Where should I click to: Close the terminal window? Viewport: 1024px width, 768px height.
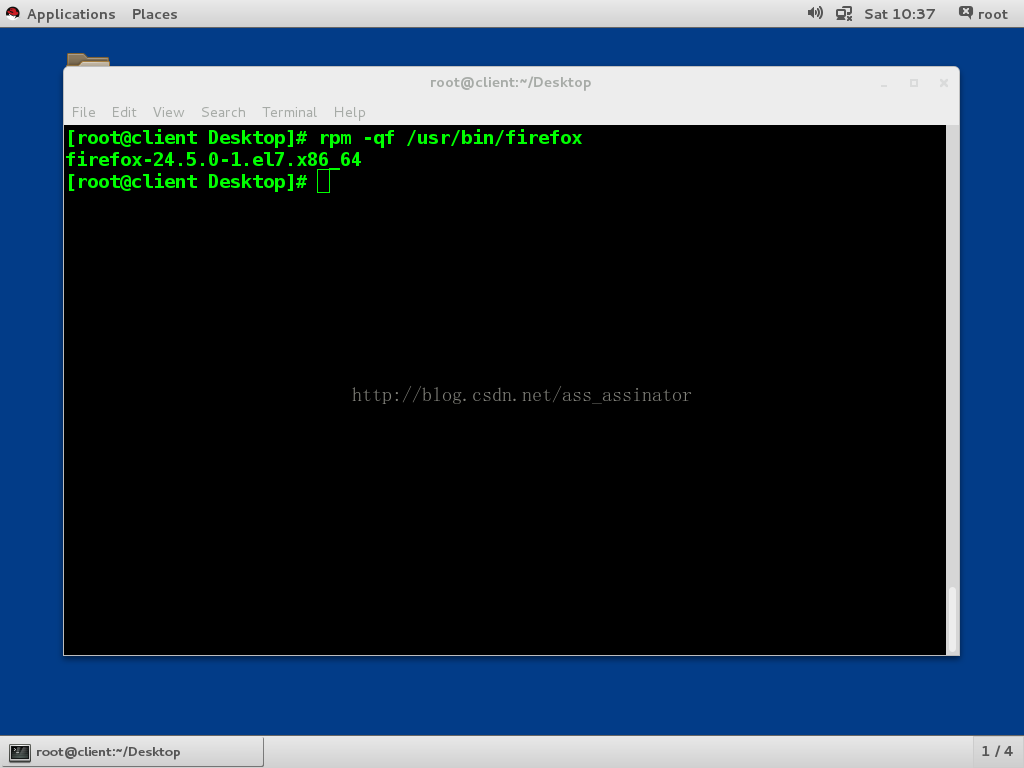[944, 83]
